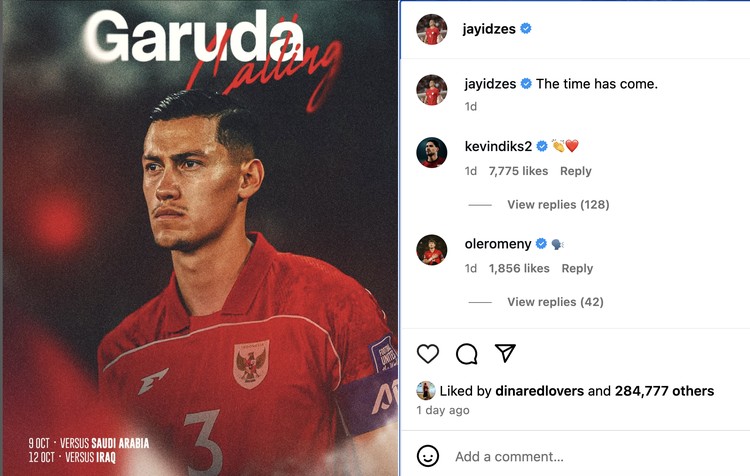Open kevindiks2 username link

pos(498,146)
